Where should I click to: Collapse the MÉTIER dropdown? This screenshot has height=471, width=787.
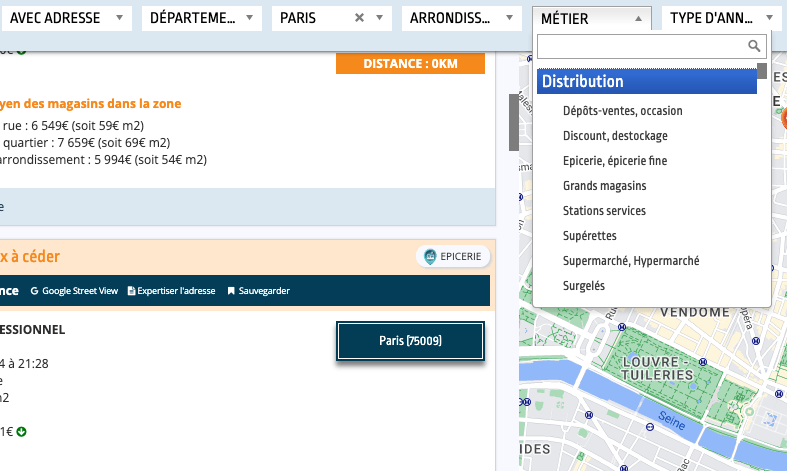592,19
